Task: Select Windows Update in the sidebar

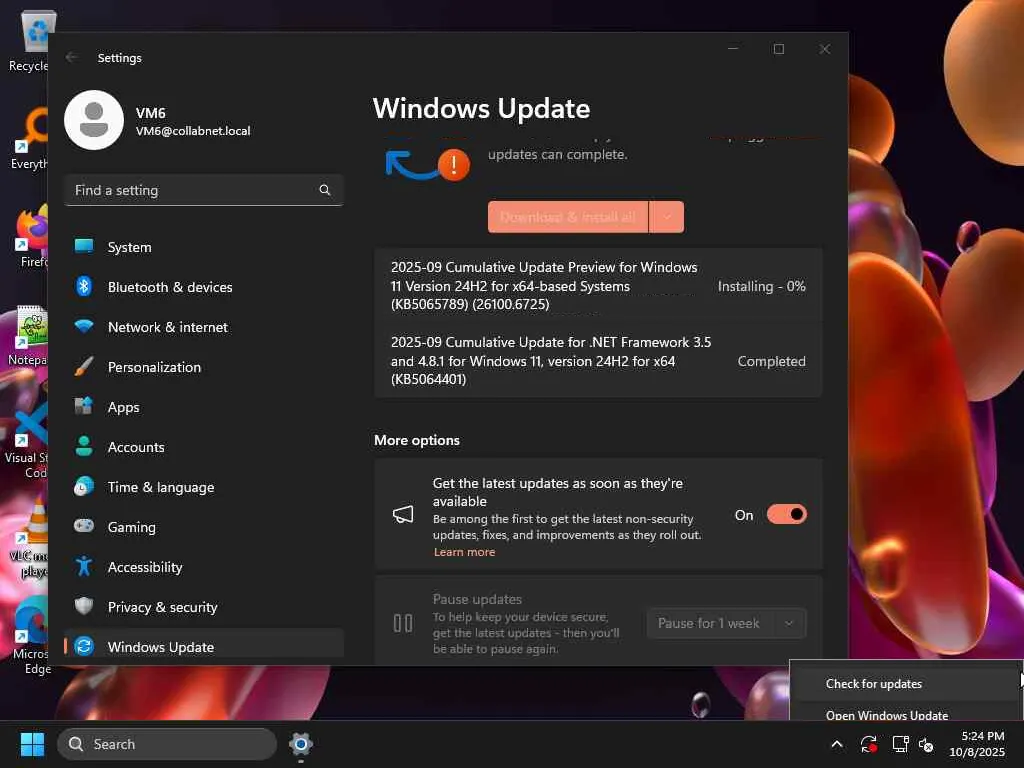Action: pyautogui.click(x=204, y=647)
